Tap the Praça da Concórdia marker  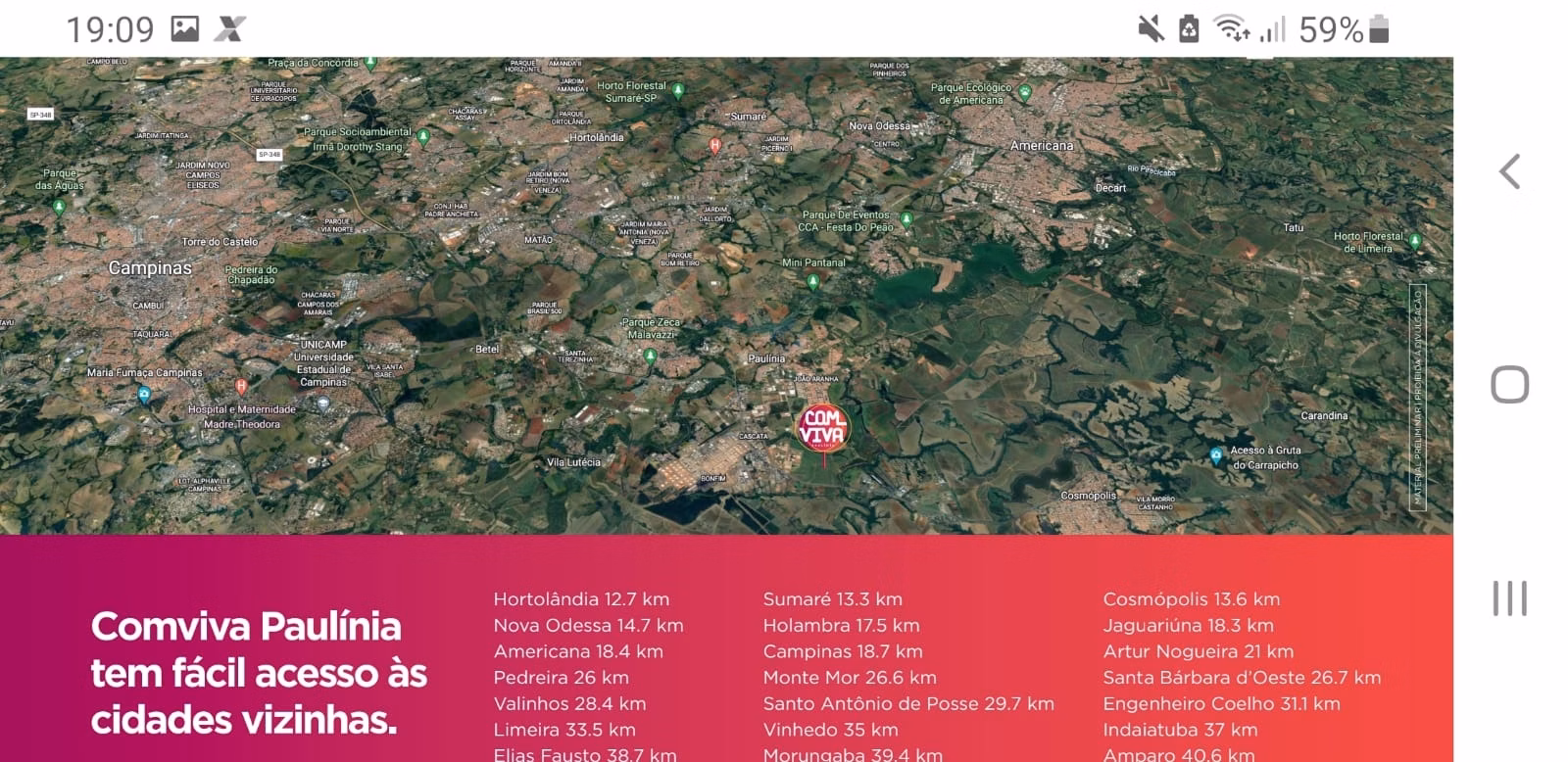coord(370,62)
